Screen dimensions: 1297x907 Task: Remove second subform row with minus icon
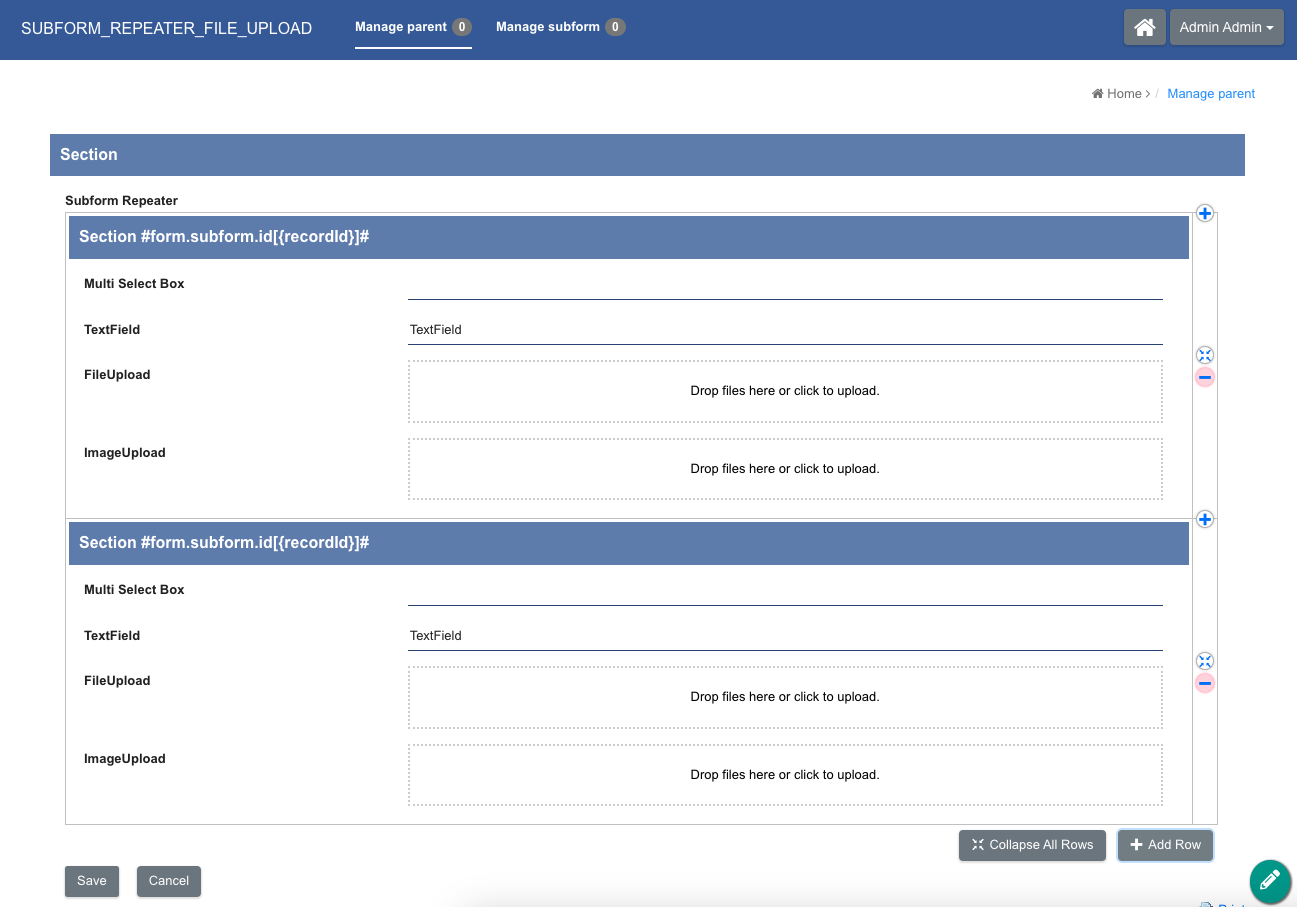point(1205,683)
